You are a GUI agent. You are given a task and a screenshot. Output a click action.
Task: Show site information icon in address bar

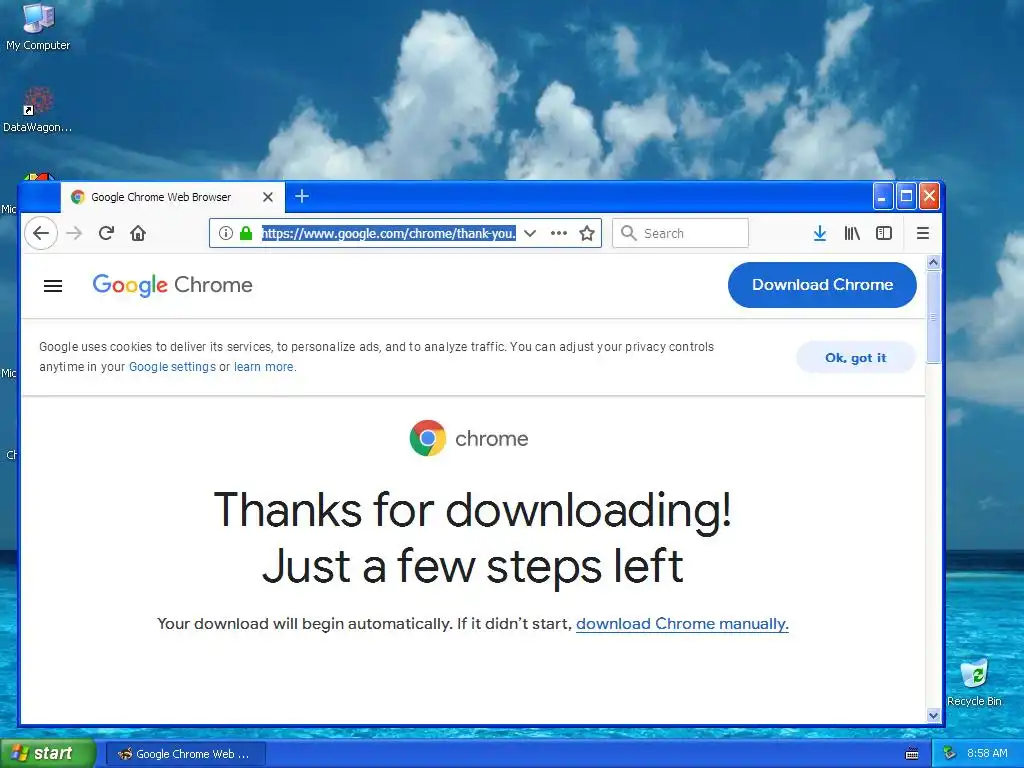pyautogui.click(x=225, y=233)
